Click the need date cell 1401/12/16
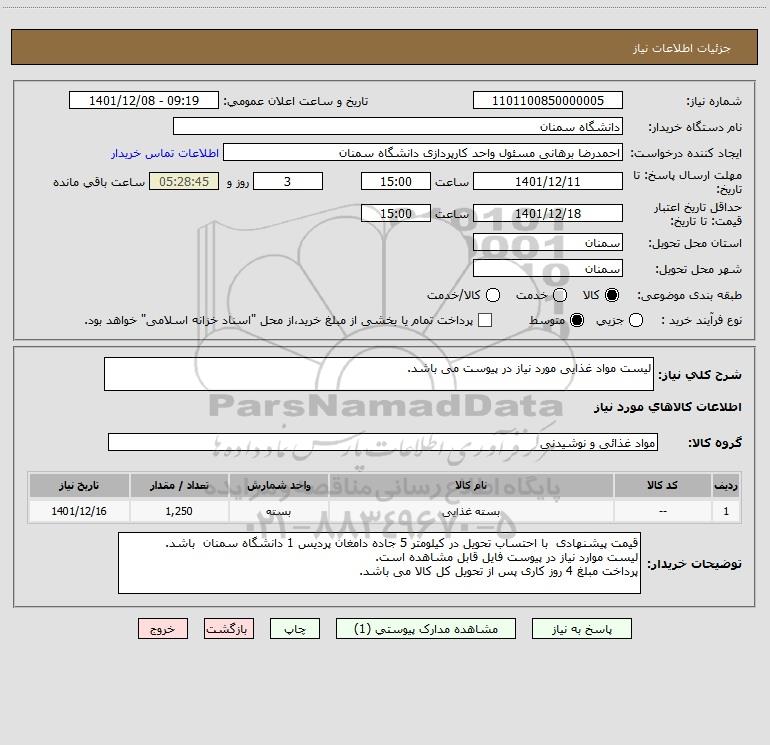The image size is (770, 745). (79, 511)
